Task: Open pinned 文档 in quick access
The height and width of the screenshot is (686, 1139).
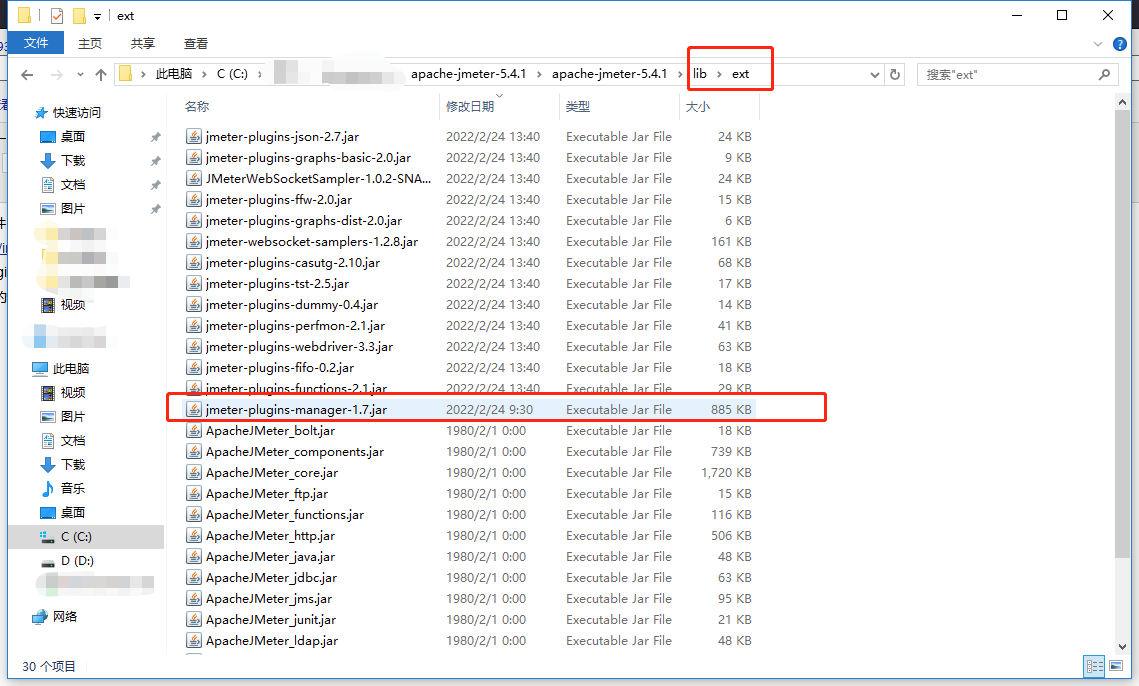Action: point(73,185)
